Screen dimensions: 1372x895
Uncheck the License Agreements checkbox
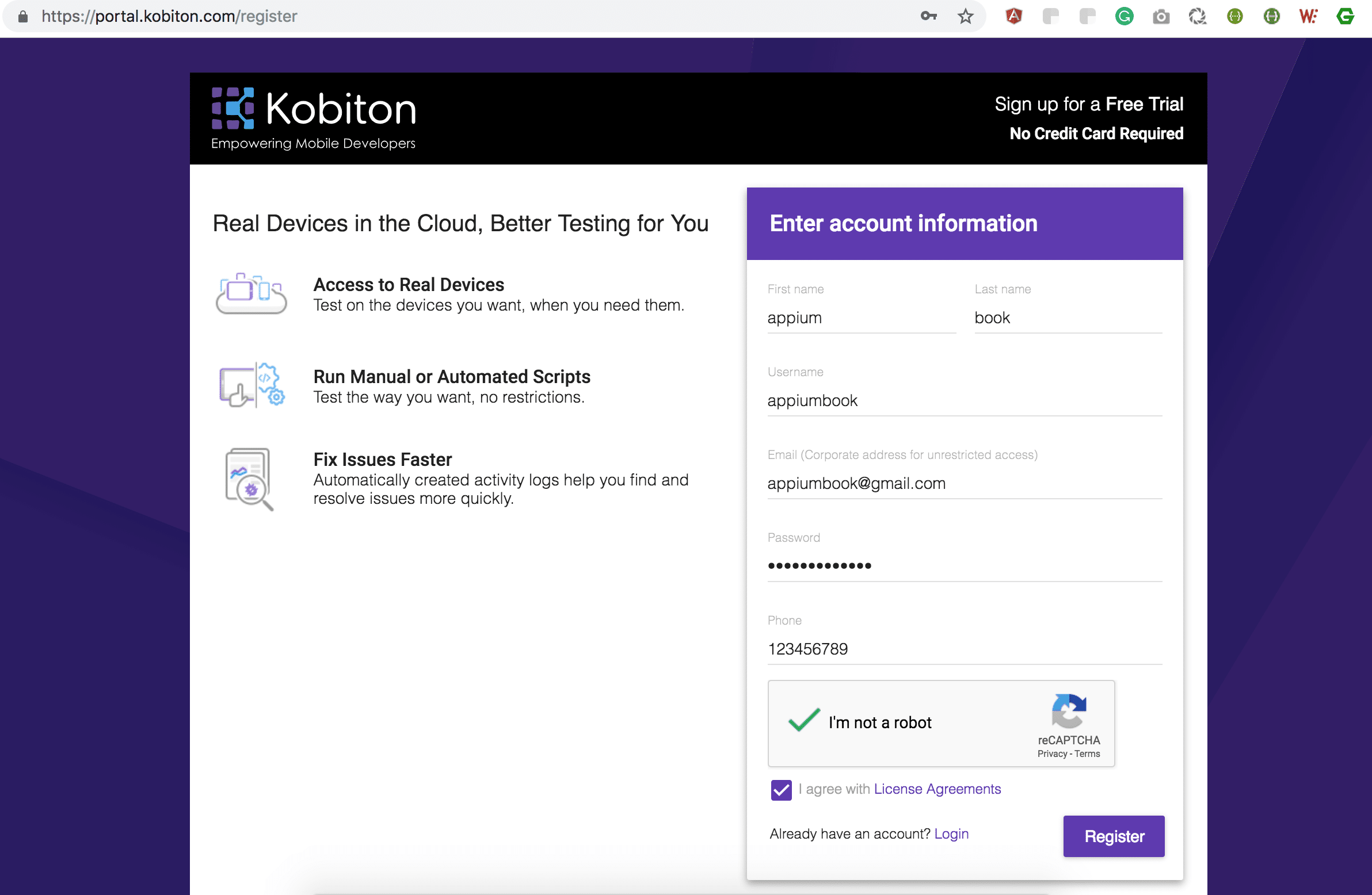tap(781, 790)
